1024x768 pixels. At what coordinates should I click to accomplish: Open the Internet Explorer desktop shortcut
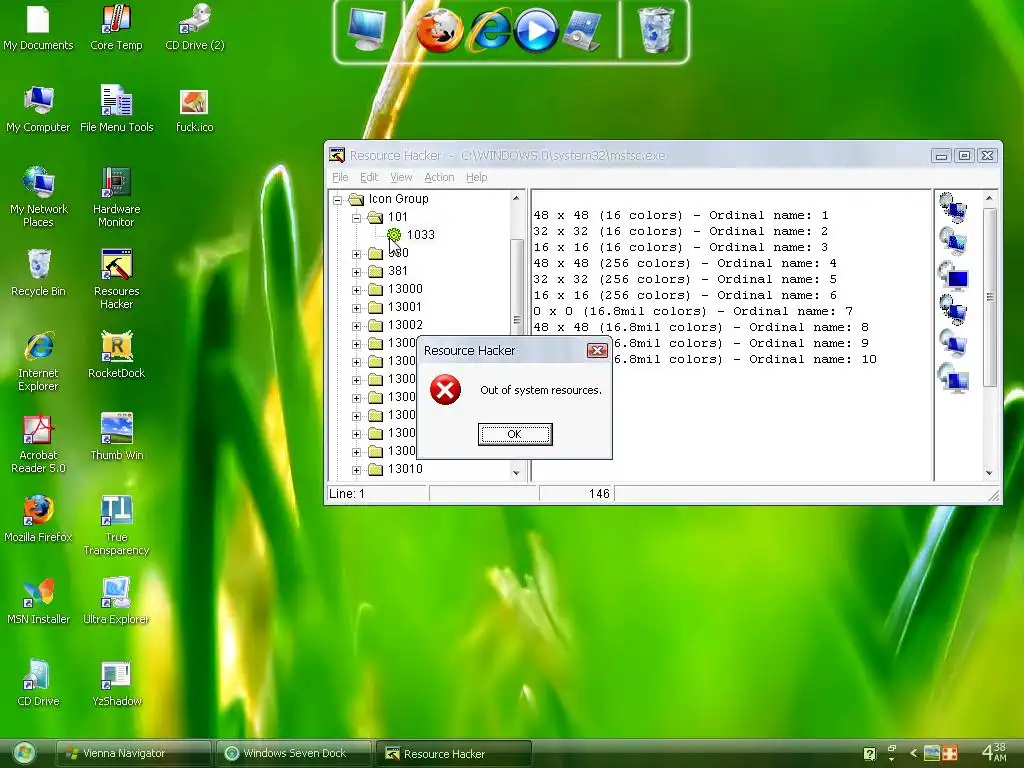click(x=38, y=361)
